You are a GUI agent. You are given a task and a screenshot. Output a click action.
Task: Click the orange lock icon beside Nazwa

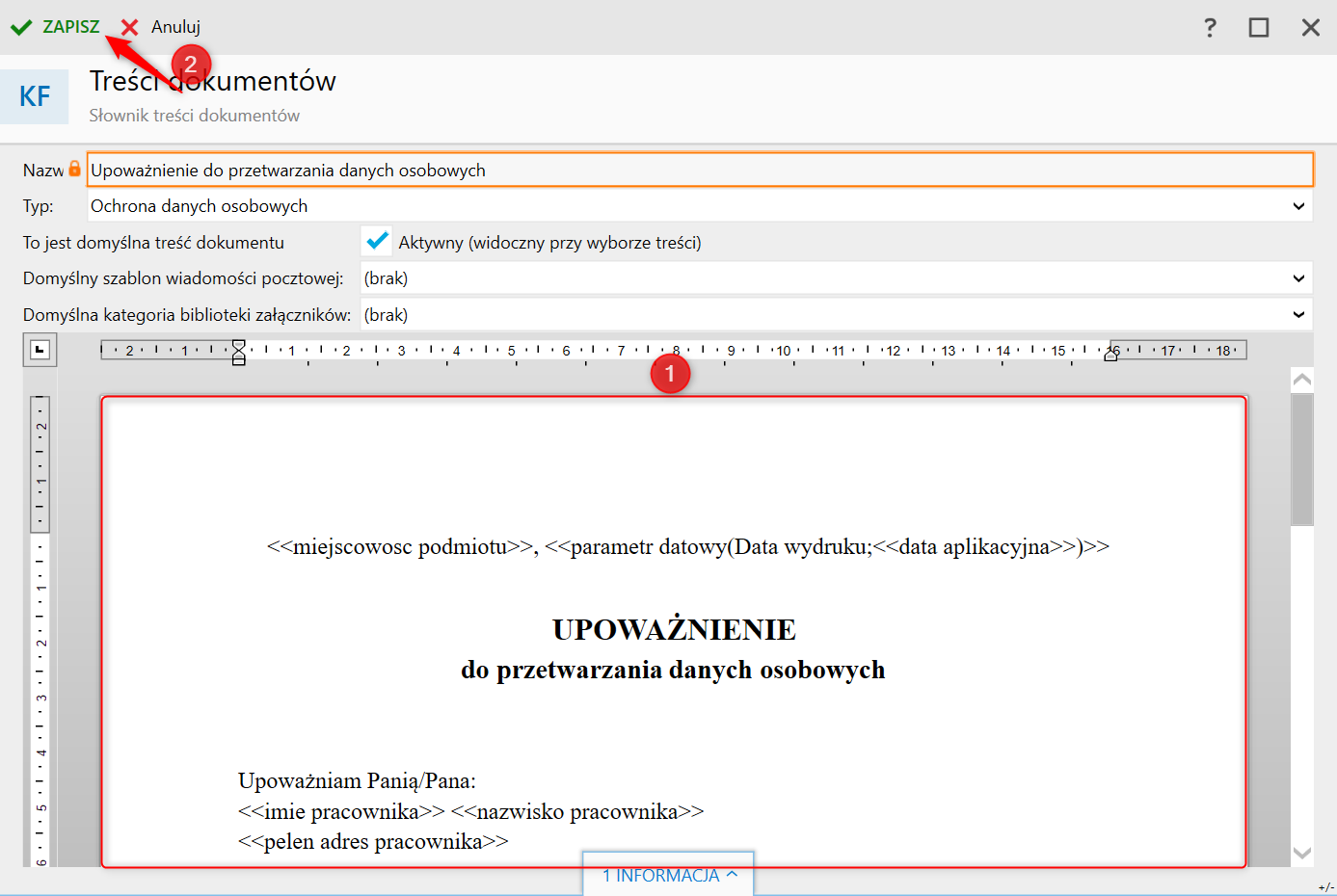click(x=74, y=169)
